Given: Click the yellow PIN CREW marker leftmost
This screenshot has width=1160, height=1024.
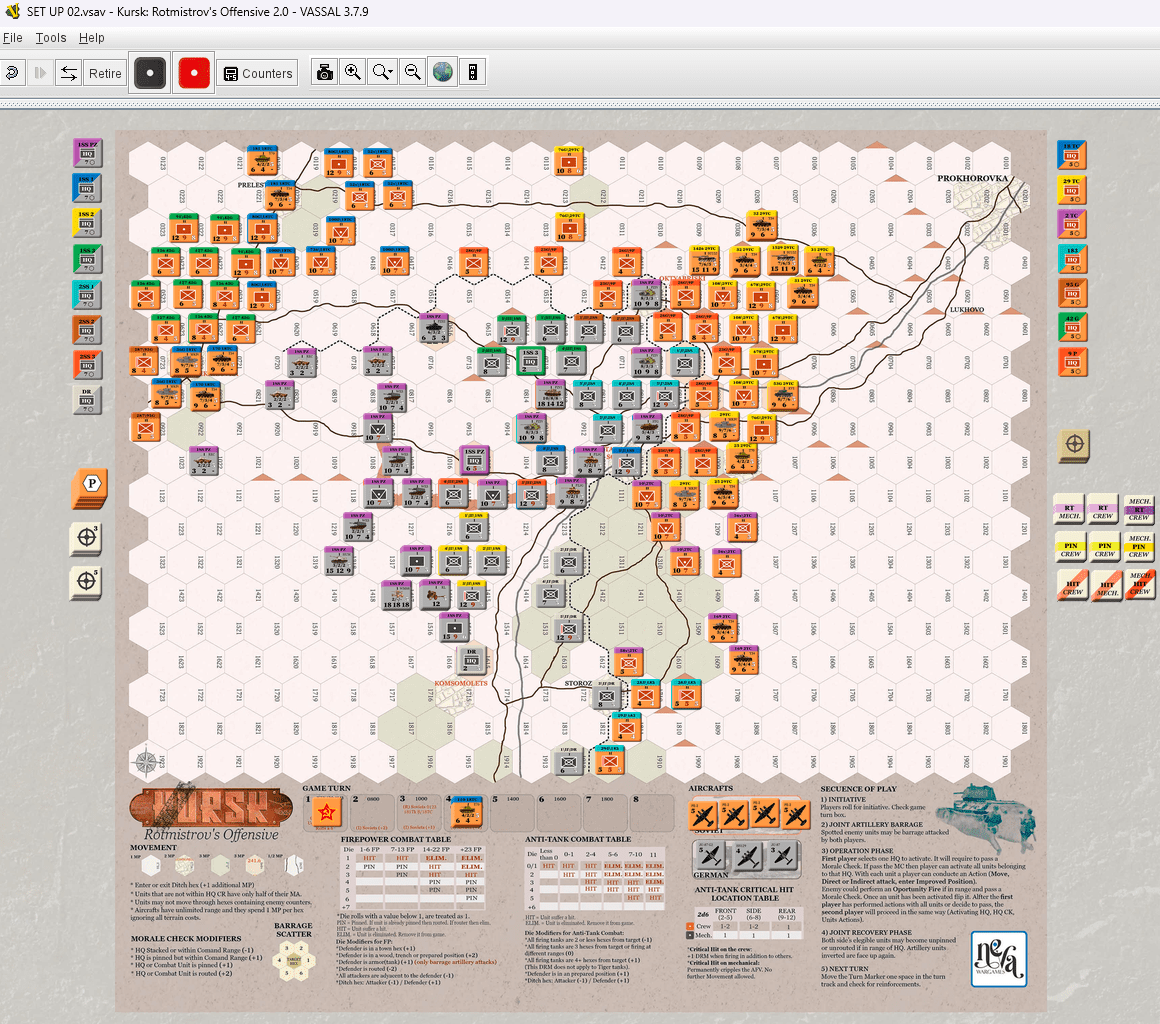Looking at the screenshot, I should pyautogui.click(x=1070, y=546).
